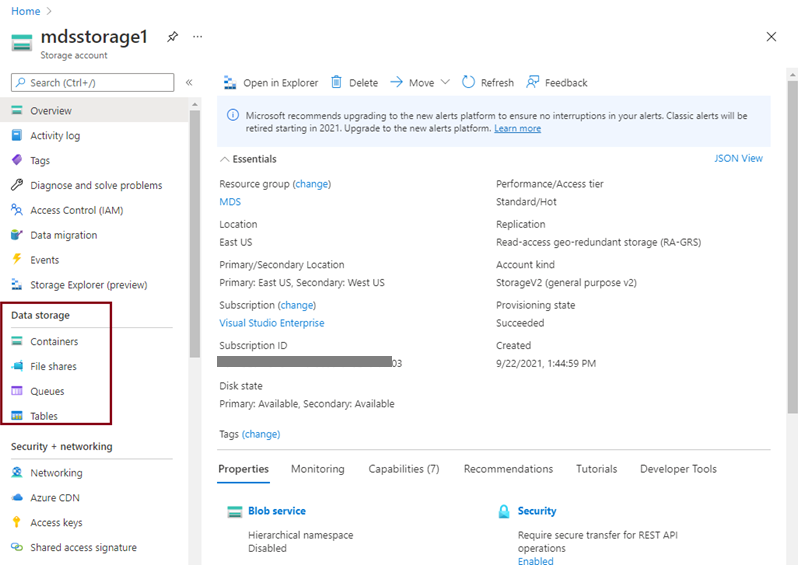Open the MDS resource group link
Viewport: 798px width, 565px height.
tap(230, 202)
